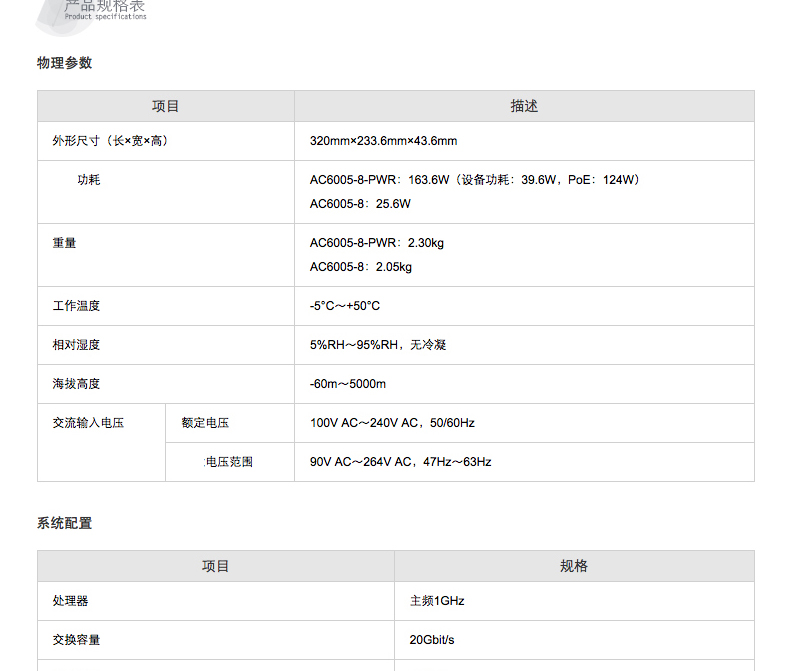
Task: Select the -60m～5000m value
Action: [x=348, y=384]
